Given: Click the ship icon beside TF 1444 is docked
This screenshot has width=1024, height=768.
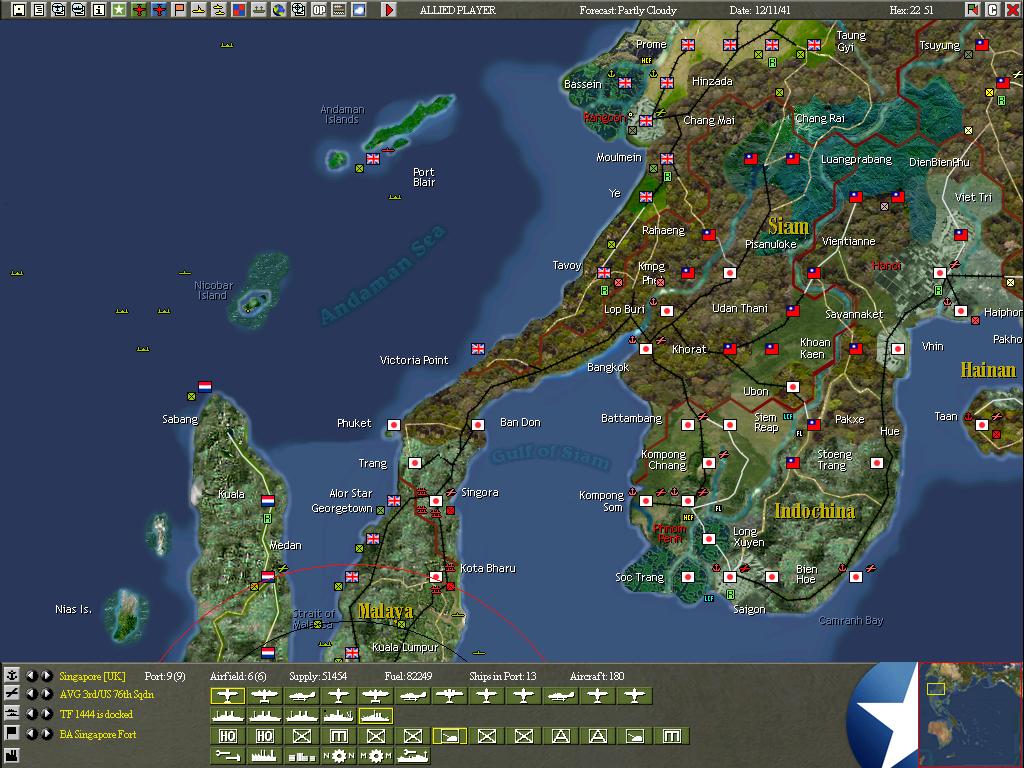Looking at the screenshot, I should (11, 713).
